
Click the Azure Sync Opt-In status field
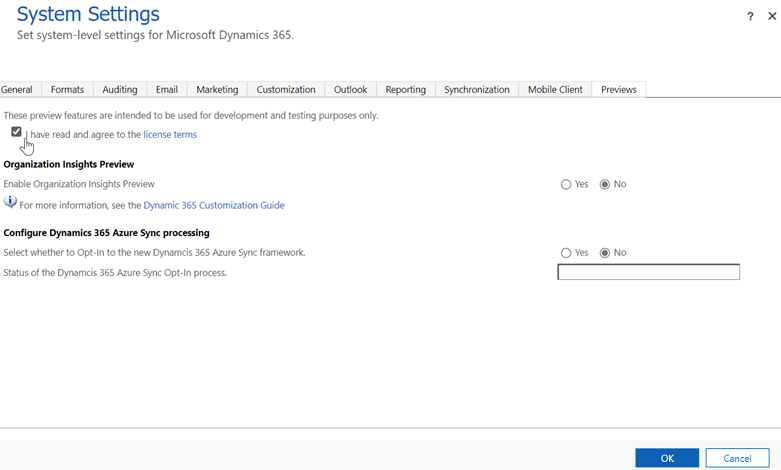point(648,273)
